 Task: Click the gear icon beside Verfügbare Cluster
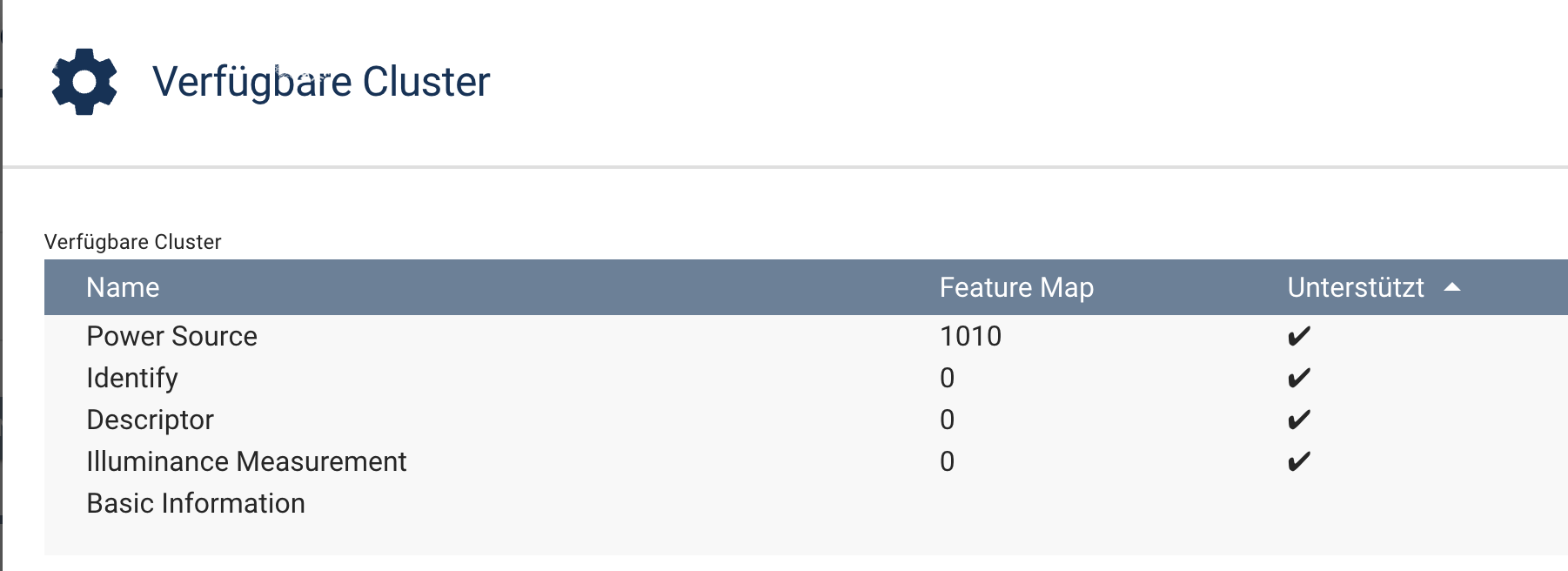point(84,82)
